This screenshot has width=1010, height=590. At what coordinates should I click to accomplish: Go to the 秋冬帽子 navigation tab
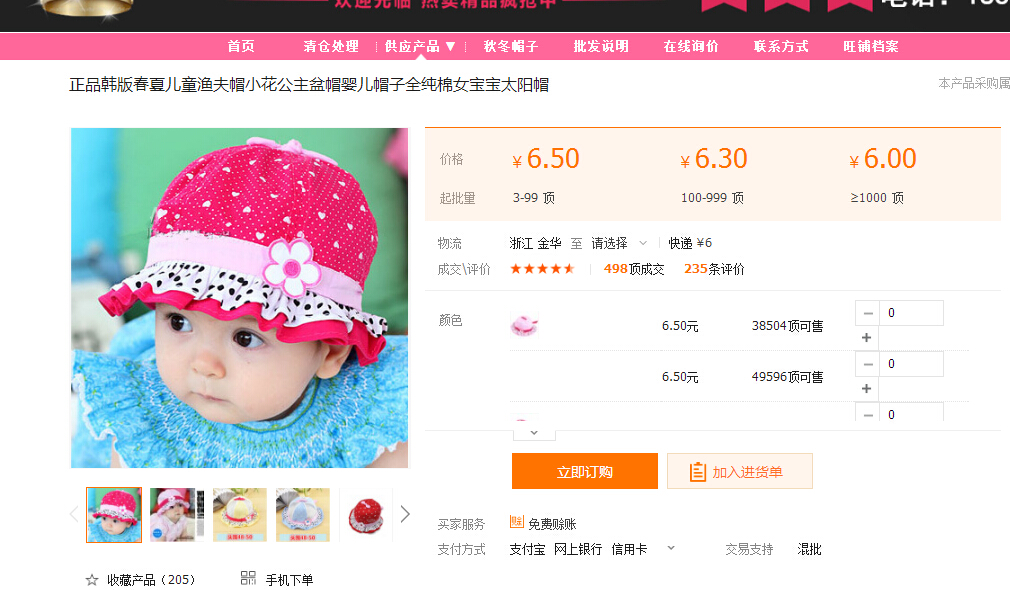pos(511,46)
